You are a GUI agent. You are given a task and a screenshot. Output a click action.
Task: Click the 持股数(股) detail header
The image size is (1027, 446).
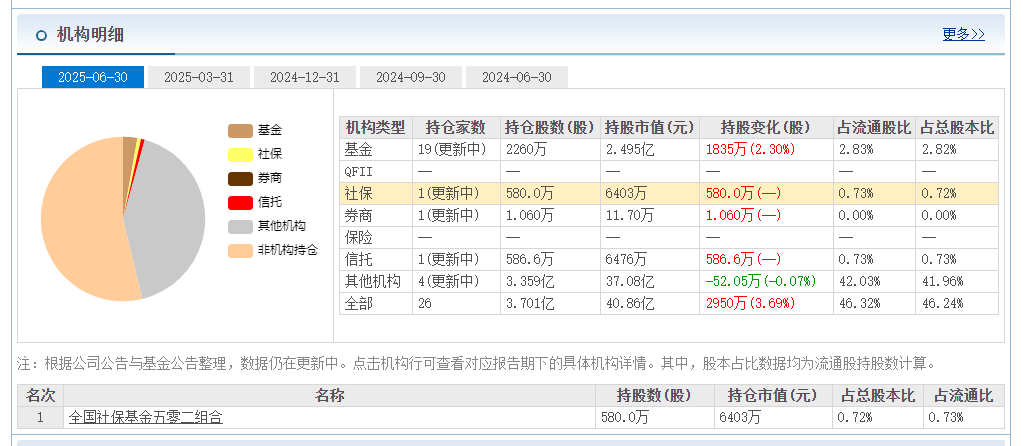pos(654,396)
